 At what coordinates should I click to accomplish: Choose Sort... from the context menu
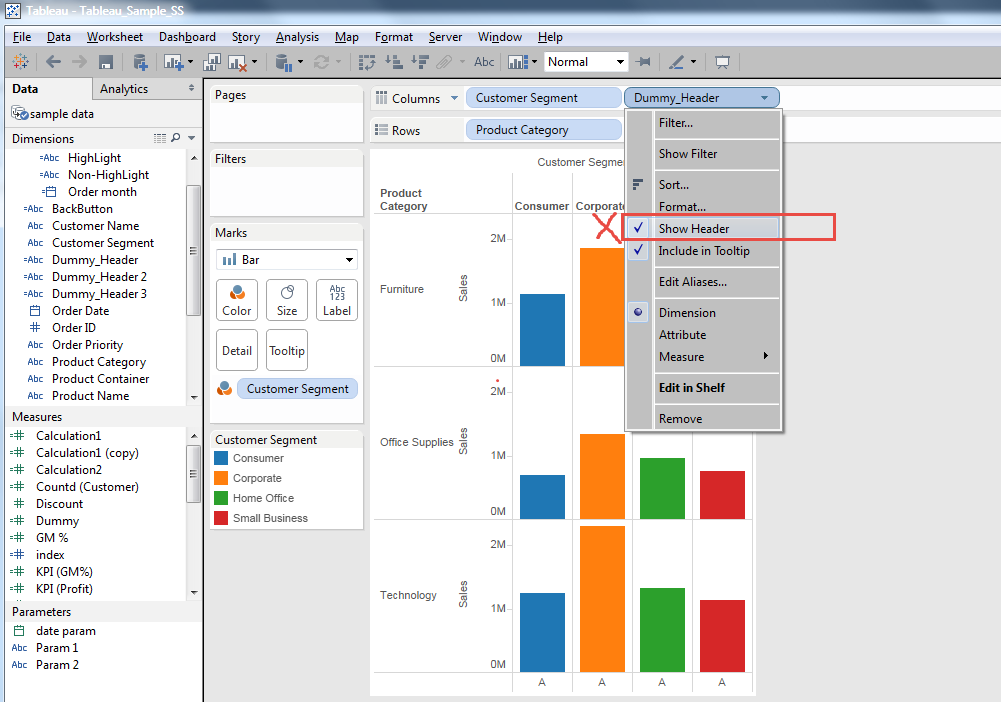pyautogui.click(x=703, y=184)
